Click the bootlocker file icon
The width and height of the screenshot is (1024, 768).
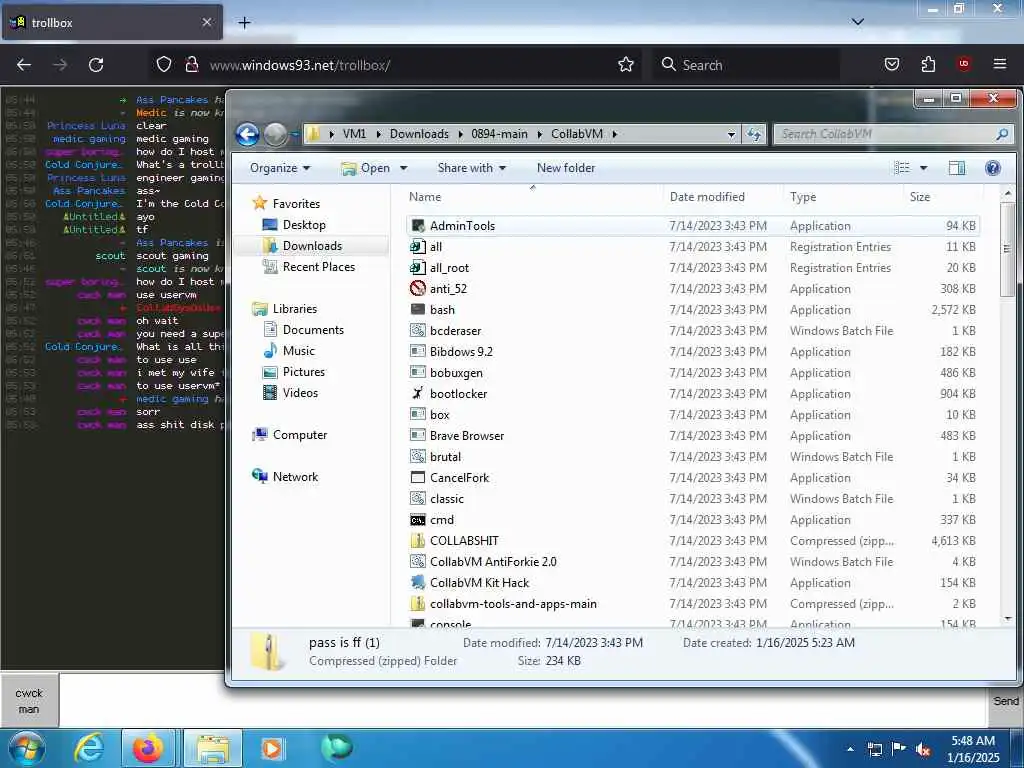click(x=418, y=394)
